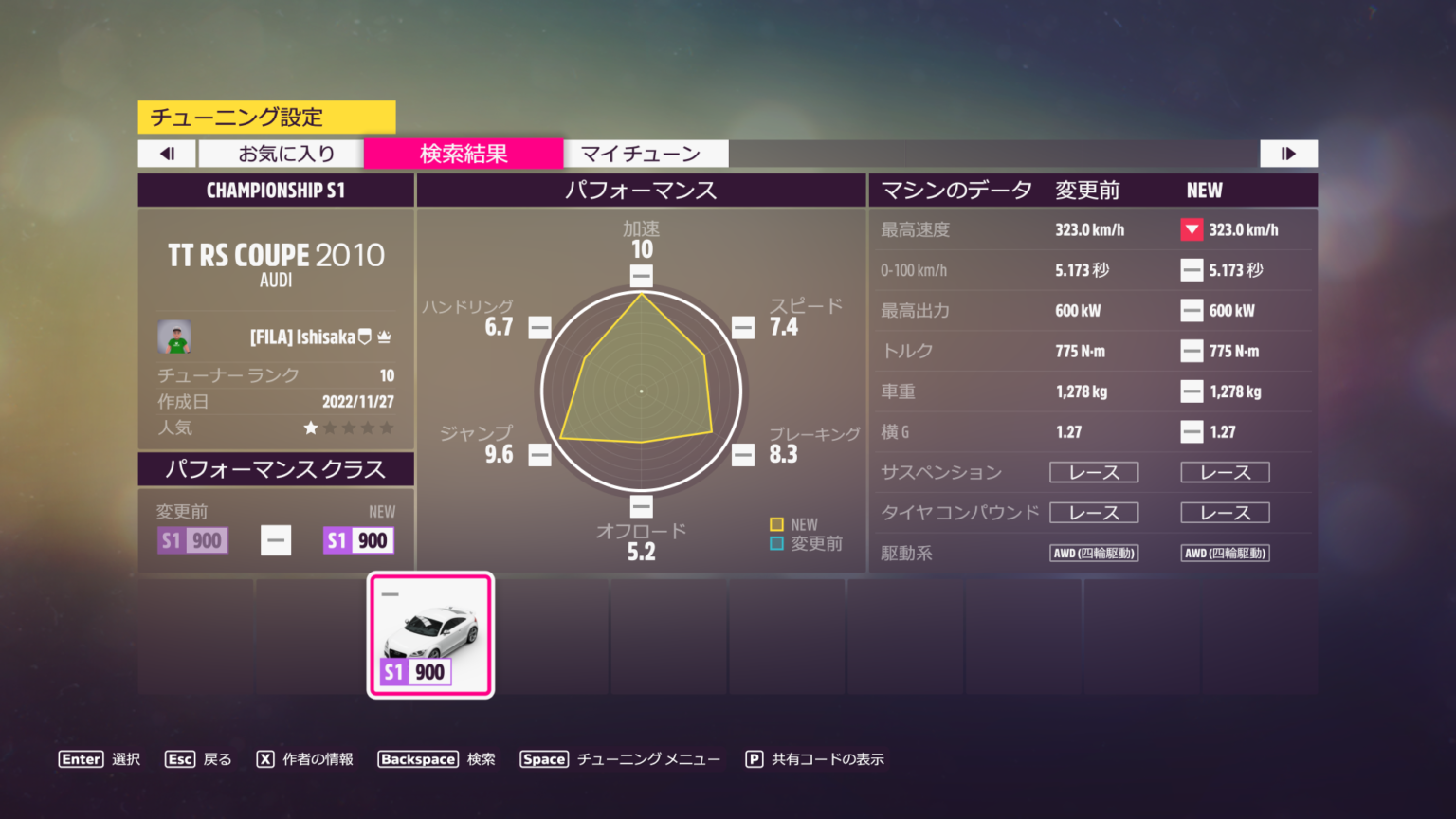Screen dimensions: 1456x819
Task: Click the red top speed decrease indicator
Action: tap(1192, 229)
